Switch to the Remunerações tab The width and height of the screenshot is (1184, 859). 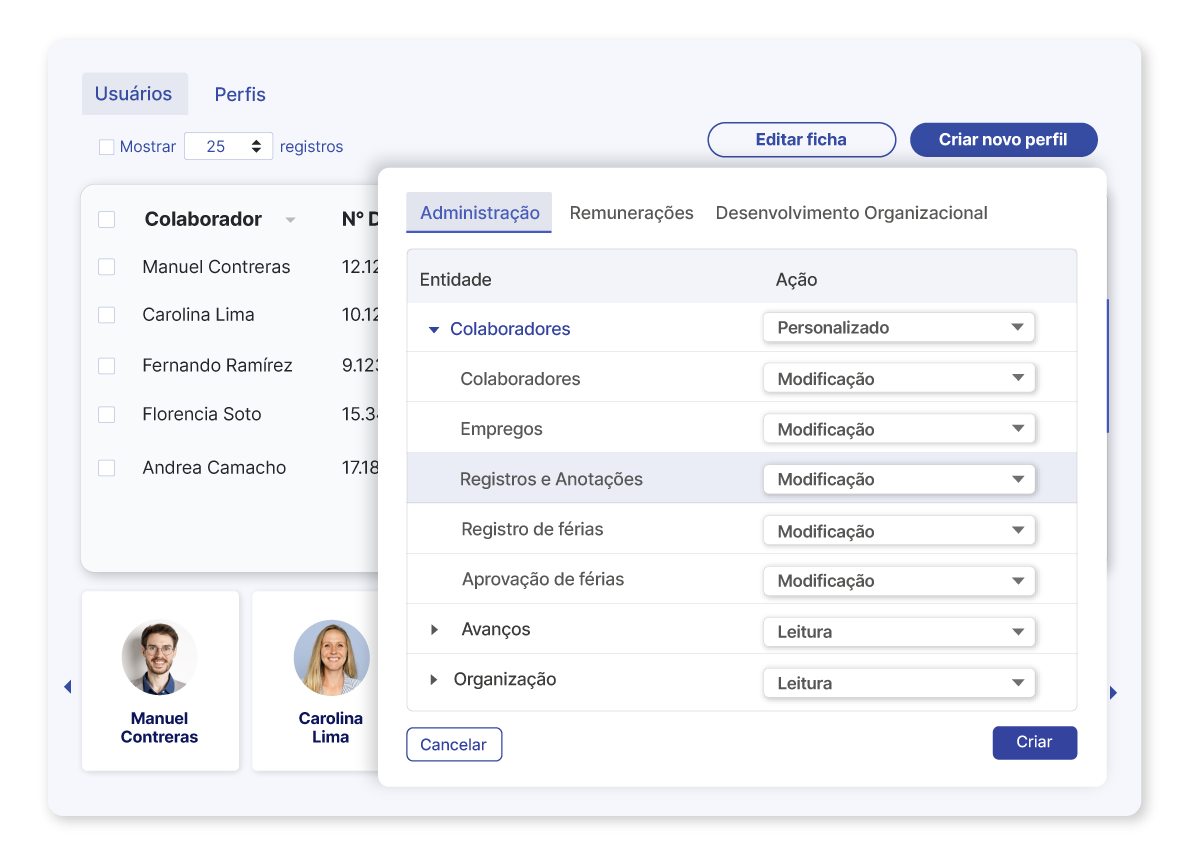pos(631,213)
